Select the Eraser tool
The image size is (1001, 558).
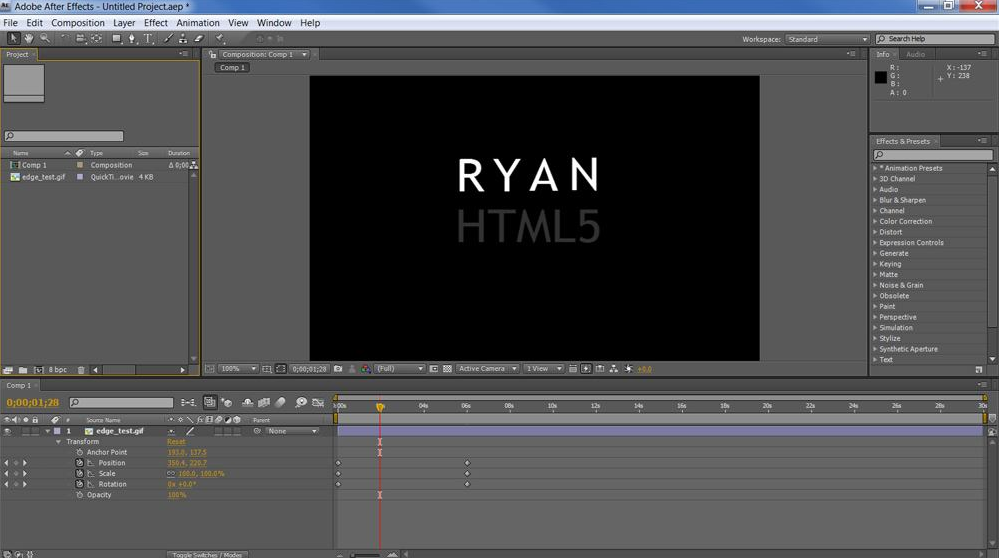(x=198, y=39)
